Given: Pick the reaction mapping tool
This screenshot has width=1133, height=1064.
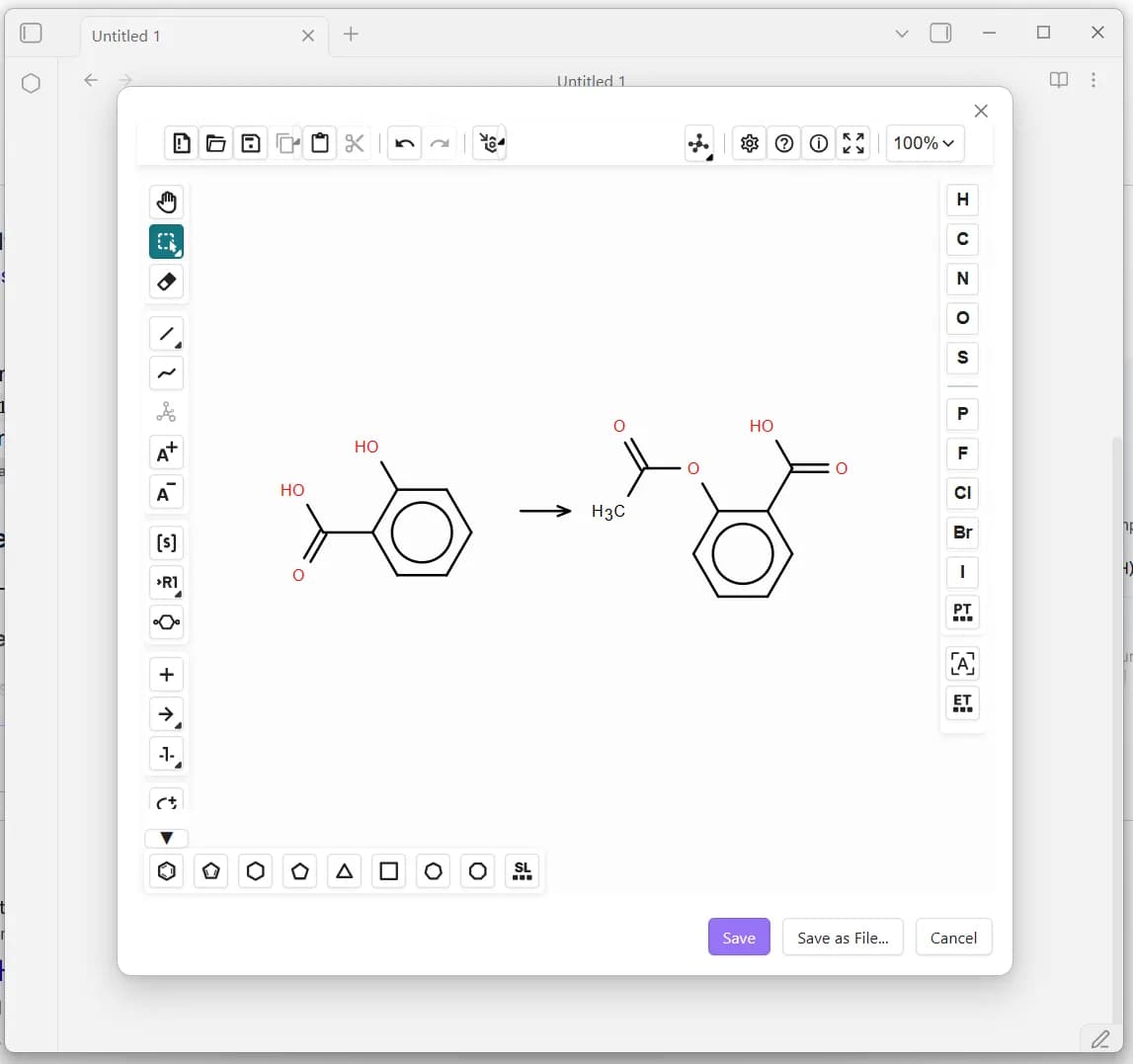Looking at the screenshot, I should (166, 754).
